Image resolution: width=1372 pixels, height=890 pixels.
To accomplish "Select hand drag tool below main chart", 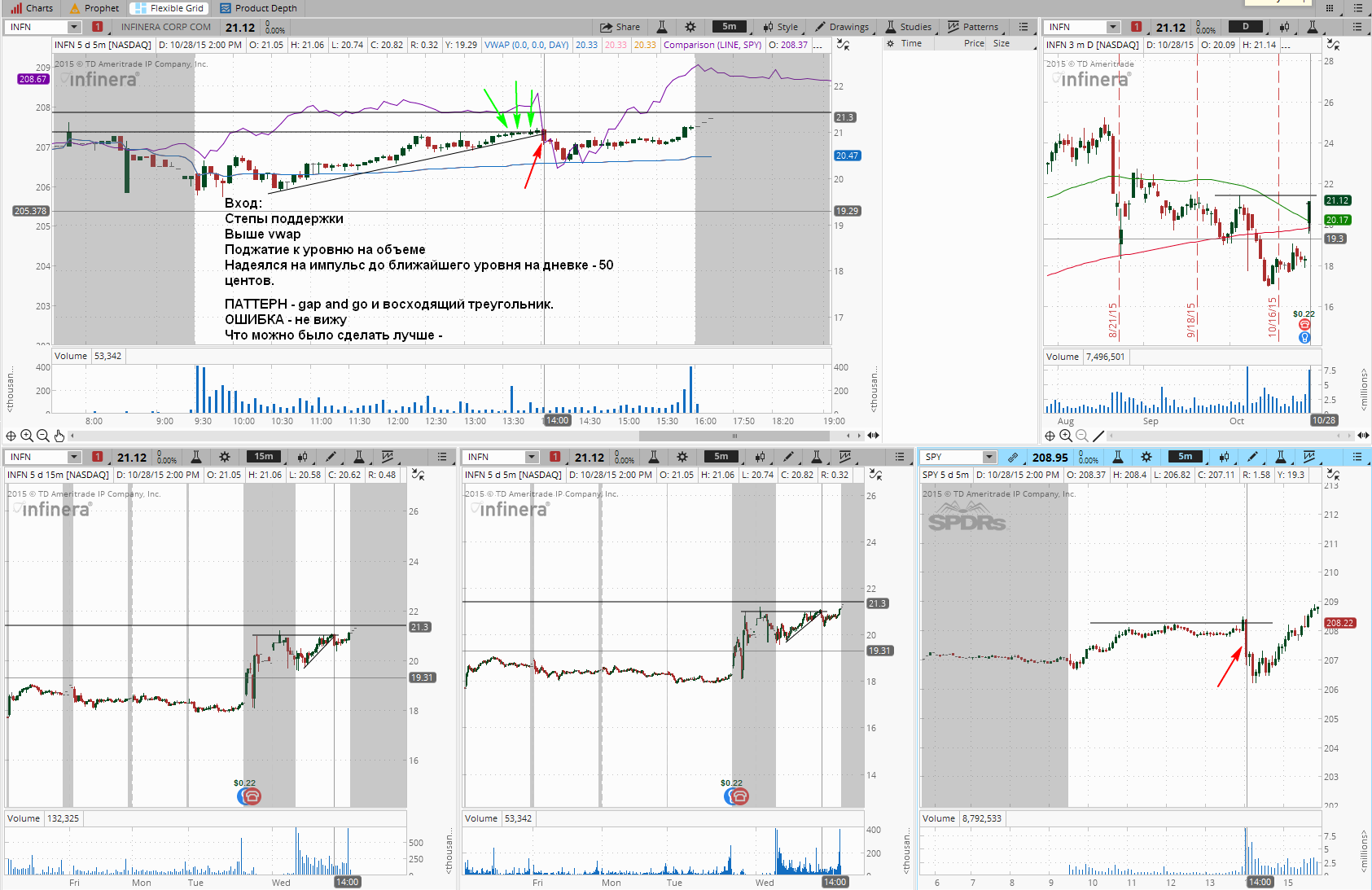I will coord(59,436).
